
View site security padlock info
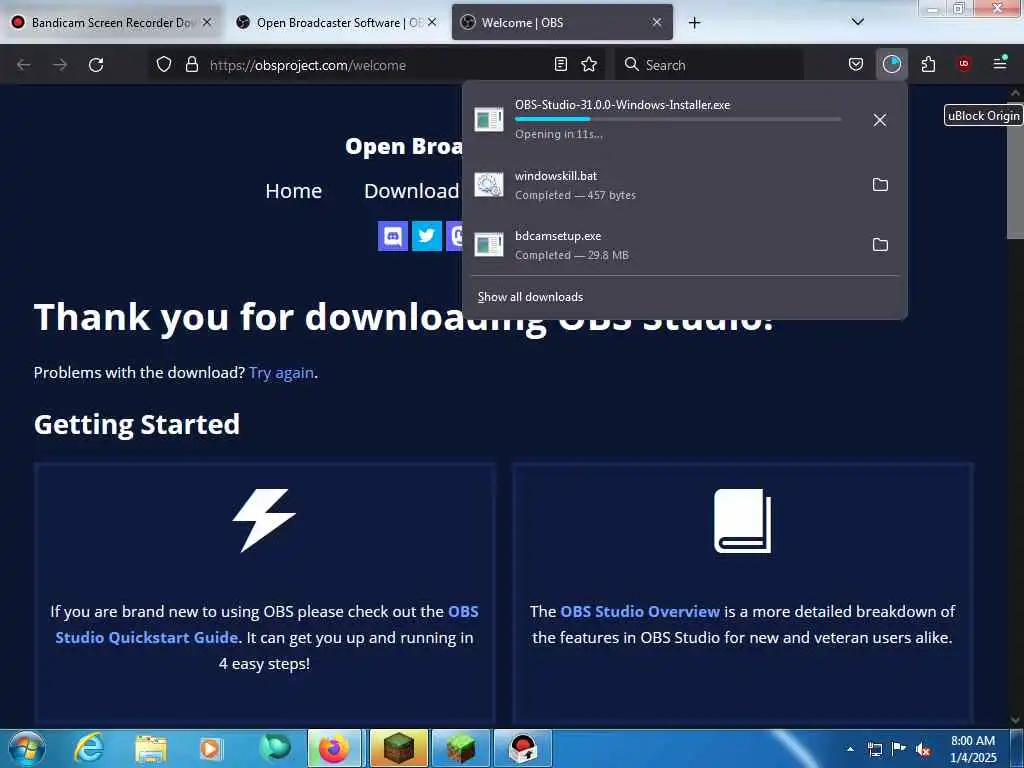point(191,65)
